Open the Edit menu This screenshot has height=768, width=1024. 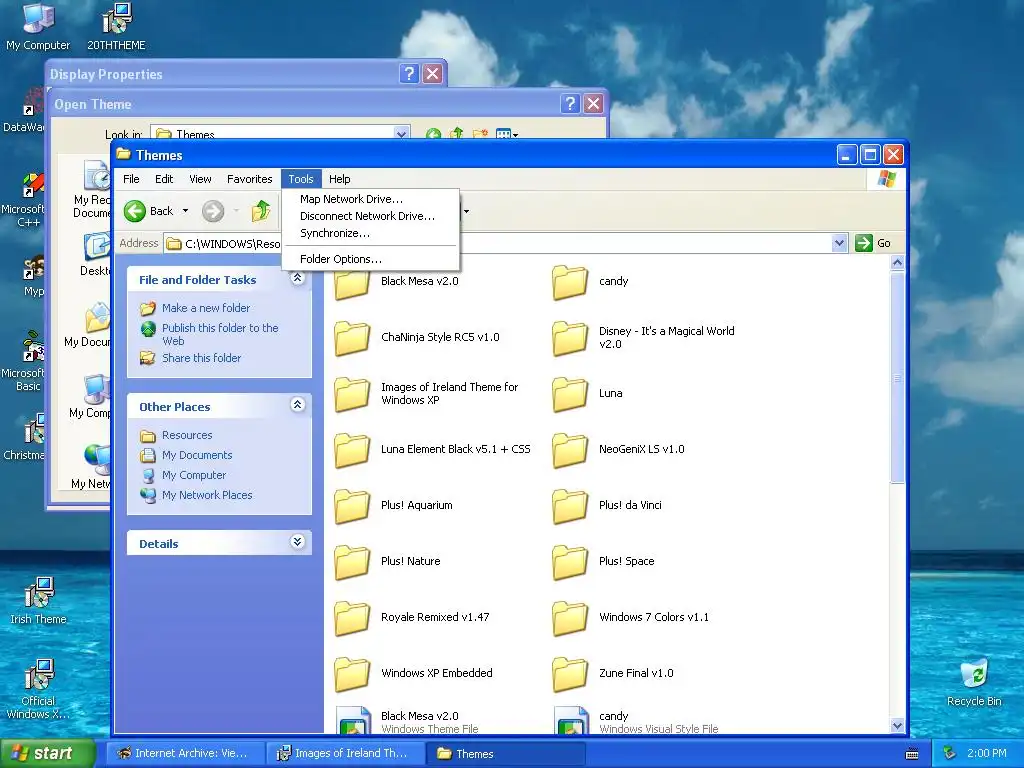(164, 179)
